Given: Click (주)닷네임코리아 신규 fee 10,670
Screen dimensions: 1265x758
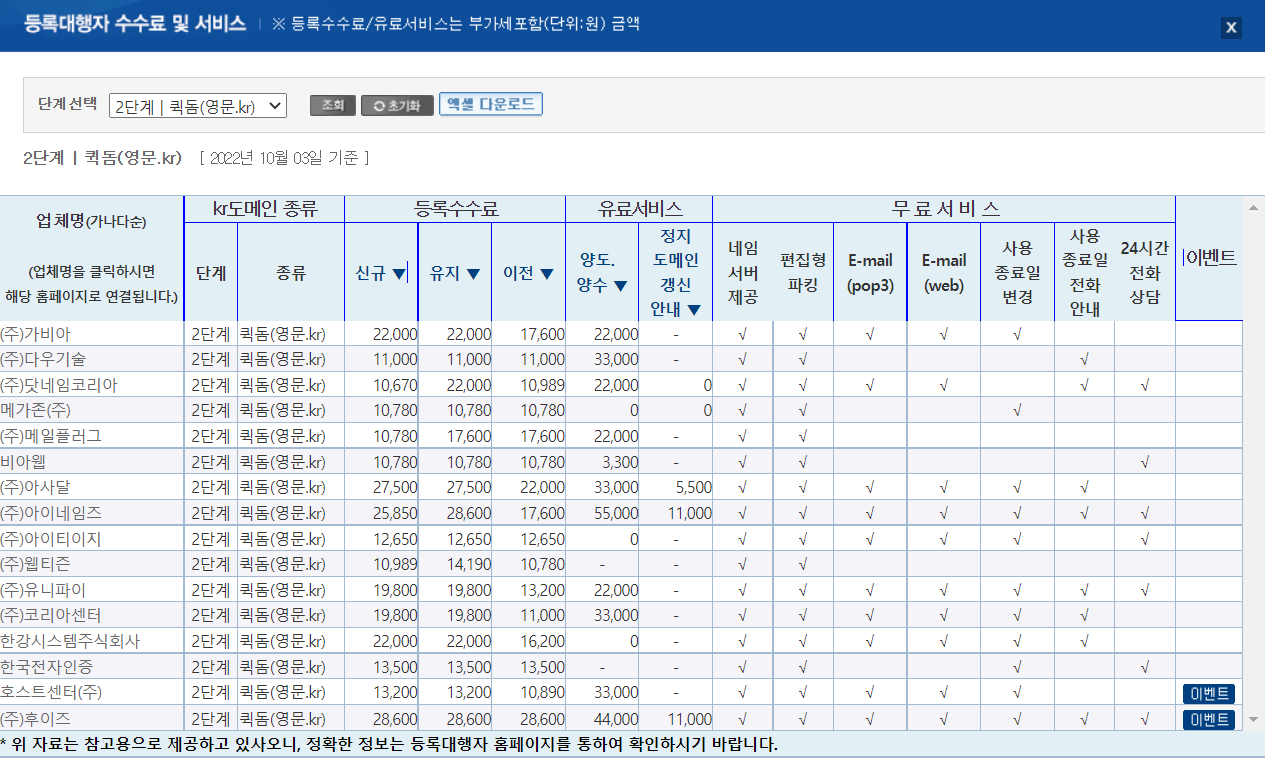Looking at the screenshot, I should (x=395, y=385).
